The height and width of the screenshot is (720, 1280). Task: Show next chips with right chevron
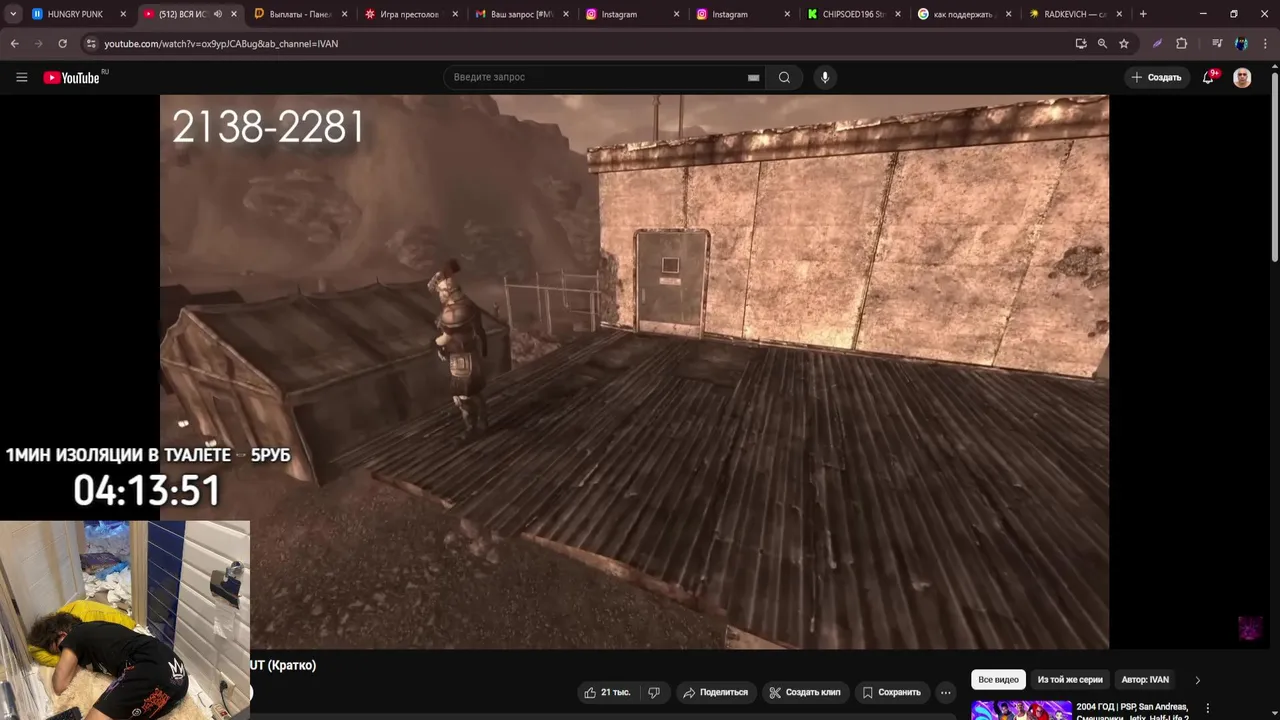click(x=1198, y=680)
